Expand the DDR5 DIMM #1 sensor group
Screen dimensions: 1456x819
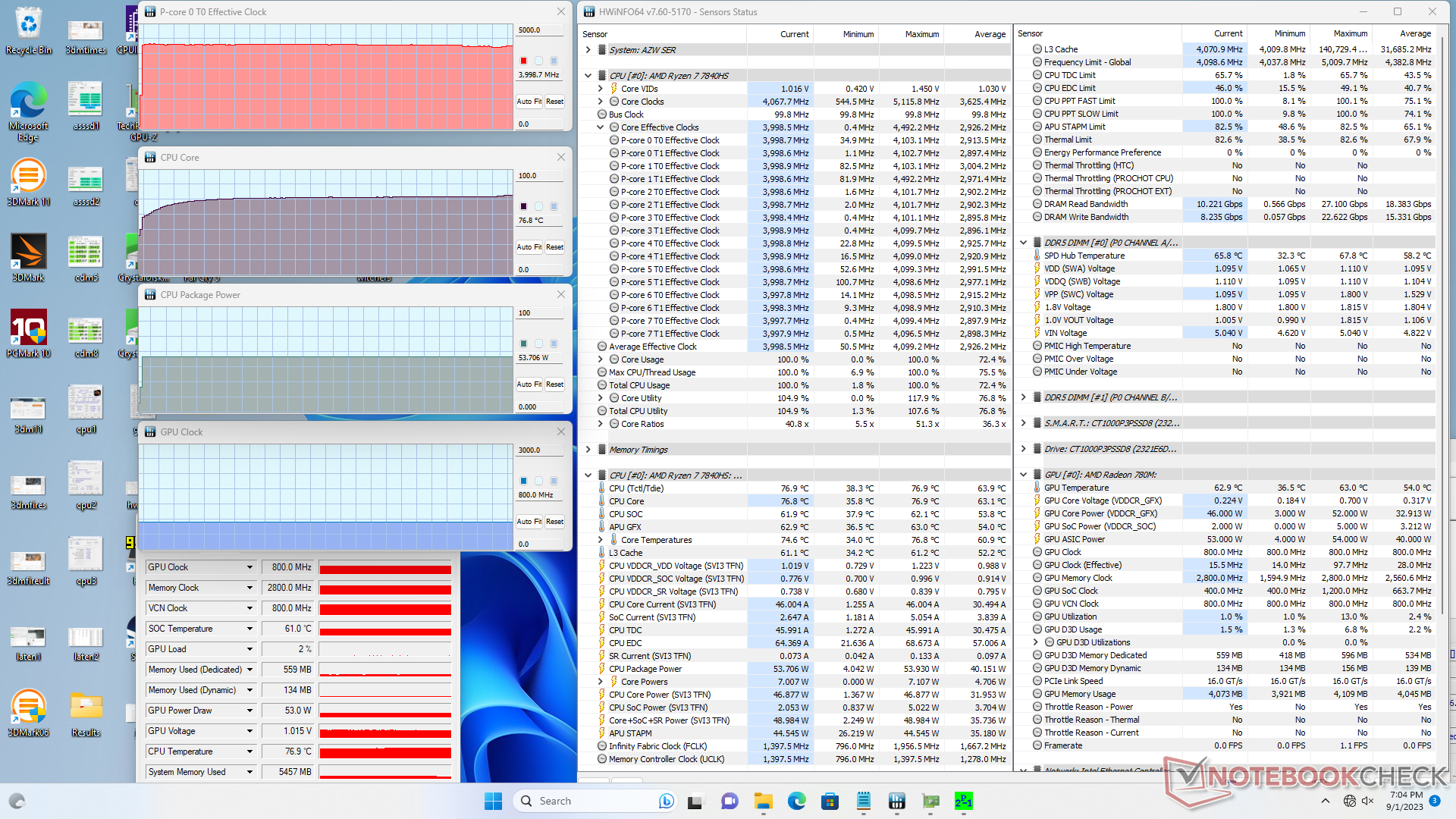tap(1024, 397)
